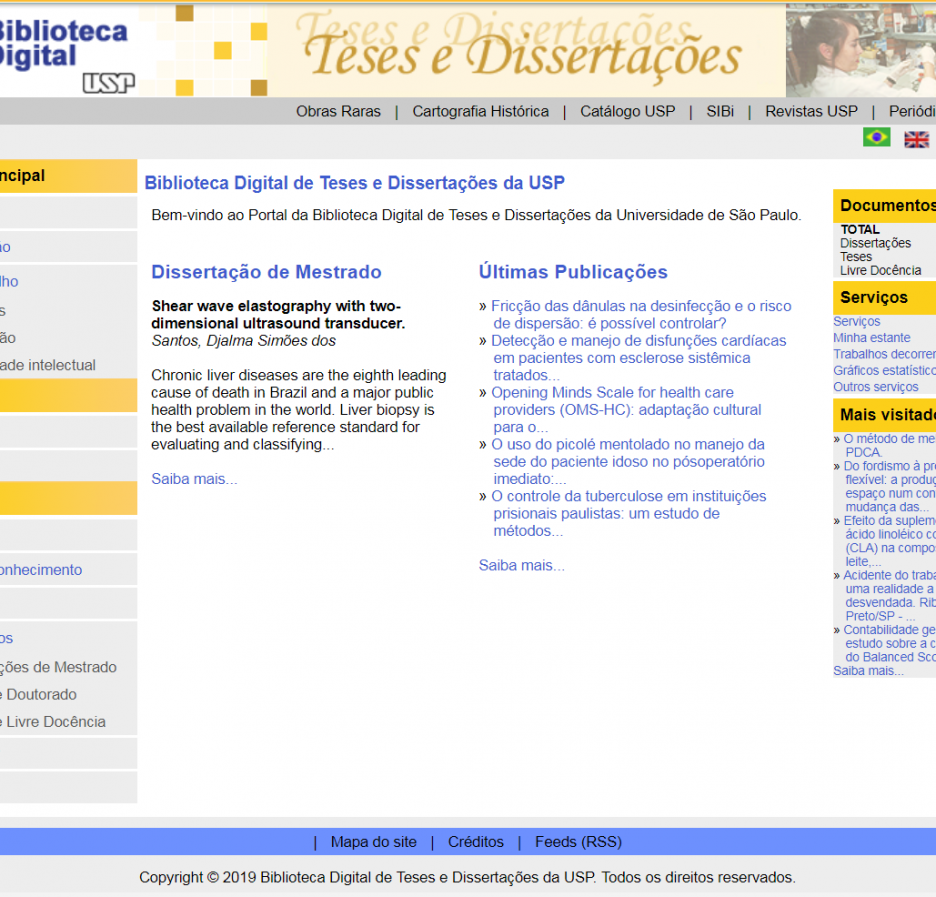
Task: Open 'Fricção das dânulas na desinfecção' publication
Action: 641,315
